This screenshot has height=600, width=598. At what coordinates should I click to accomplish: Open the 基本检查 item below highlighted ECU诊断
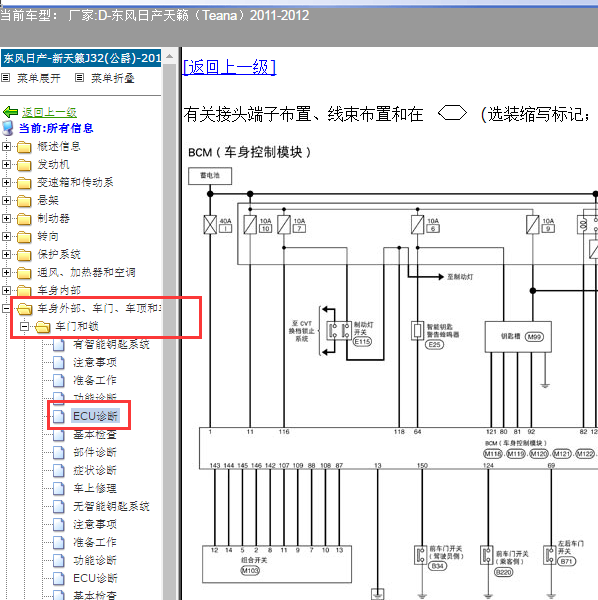[x=95, y=434]
